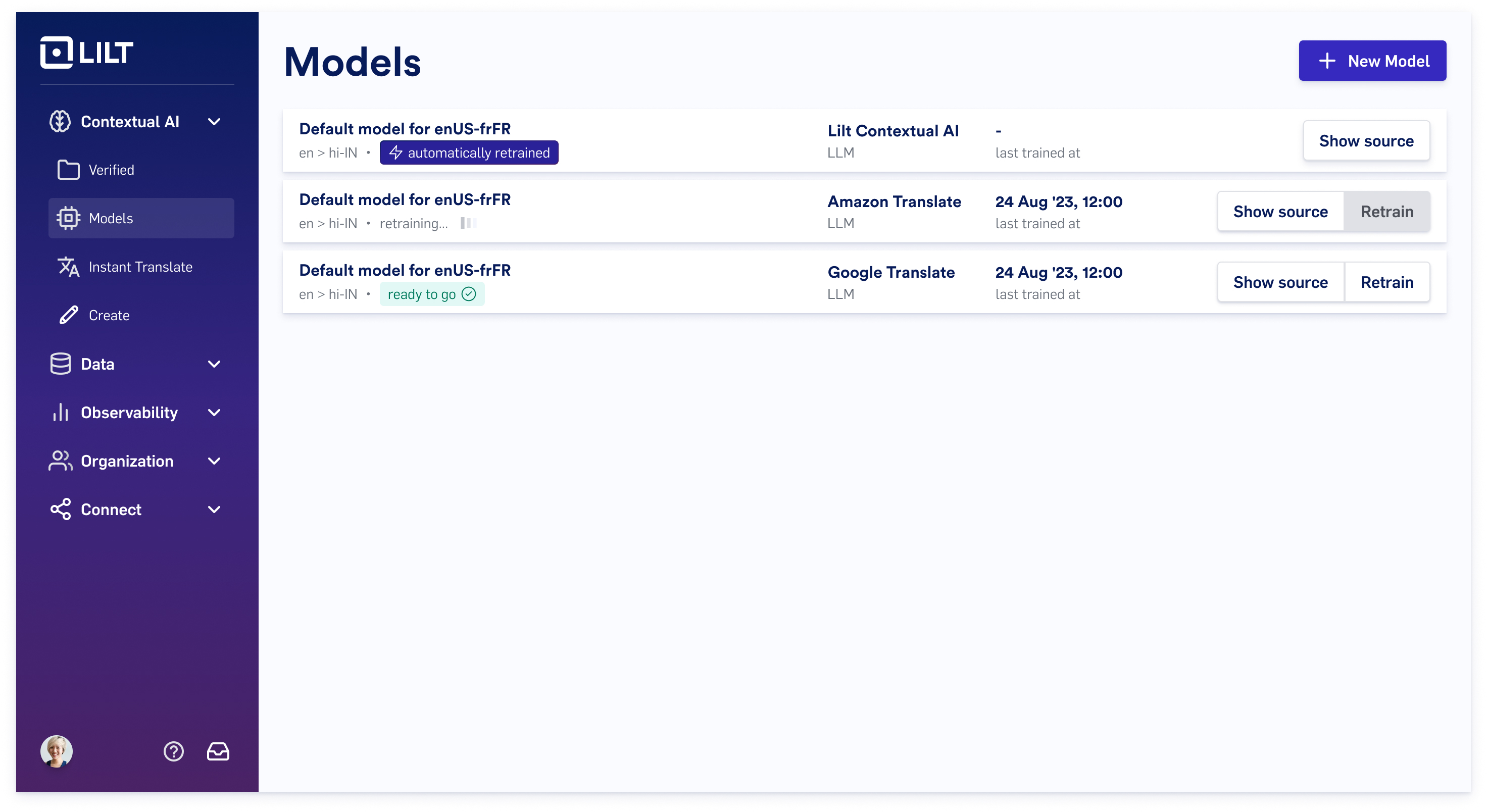
Task: Show source for Amazon Translate model
Action: (x=1280, y=211)
